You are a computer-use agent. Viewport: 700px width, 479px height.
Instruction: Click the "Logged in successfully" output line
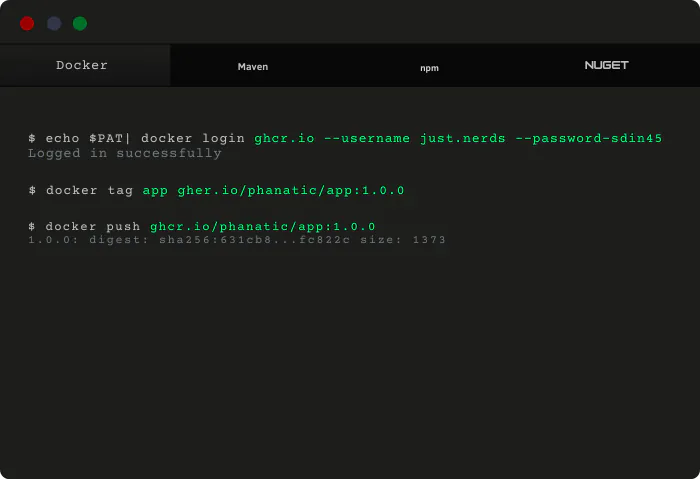point(125,153)
